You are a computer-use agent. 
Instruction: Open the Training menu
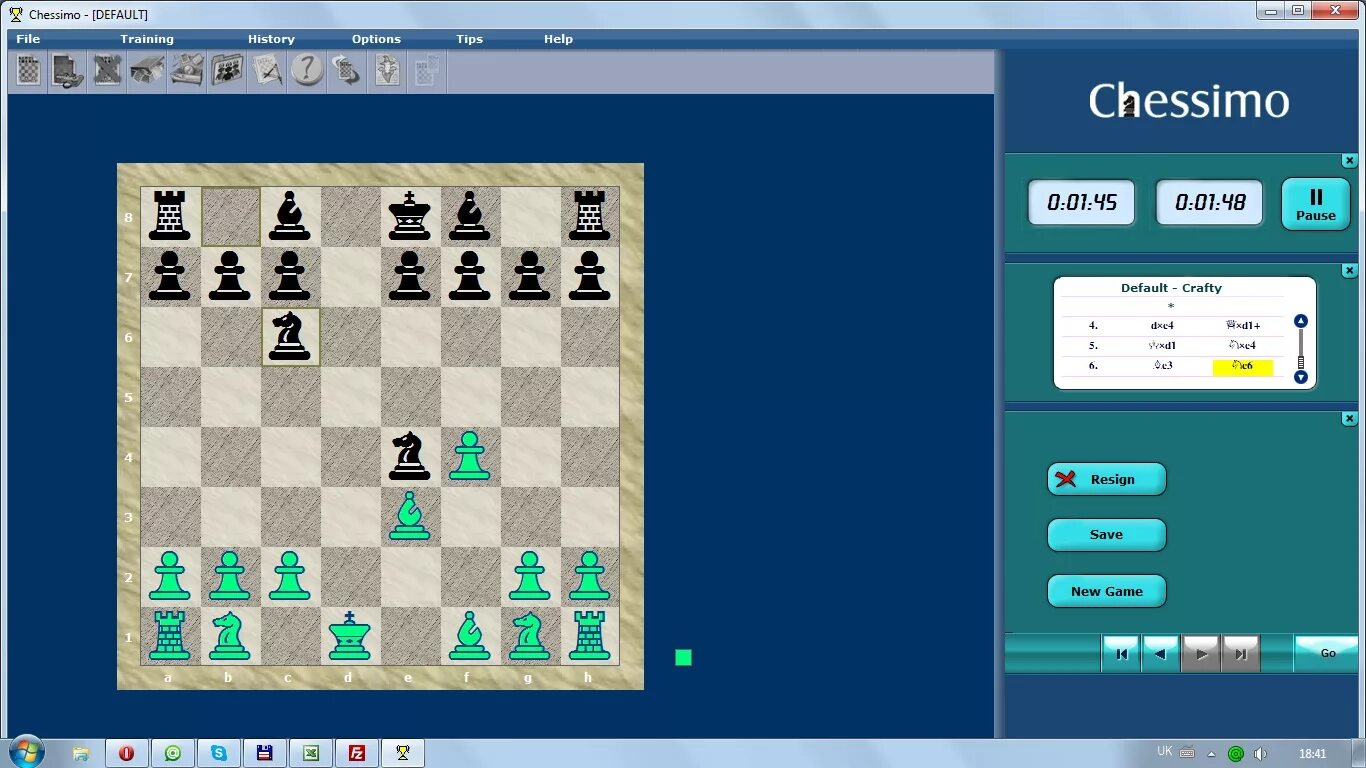[147, 39]
